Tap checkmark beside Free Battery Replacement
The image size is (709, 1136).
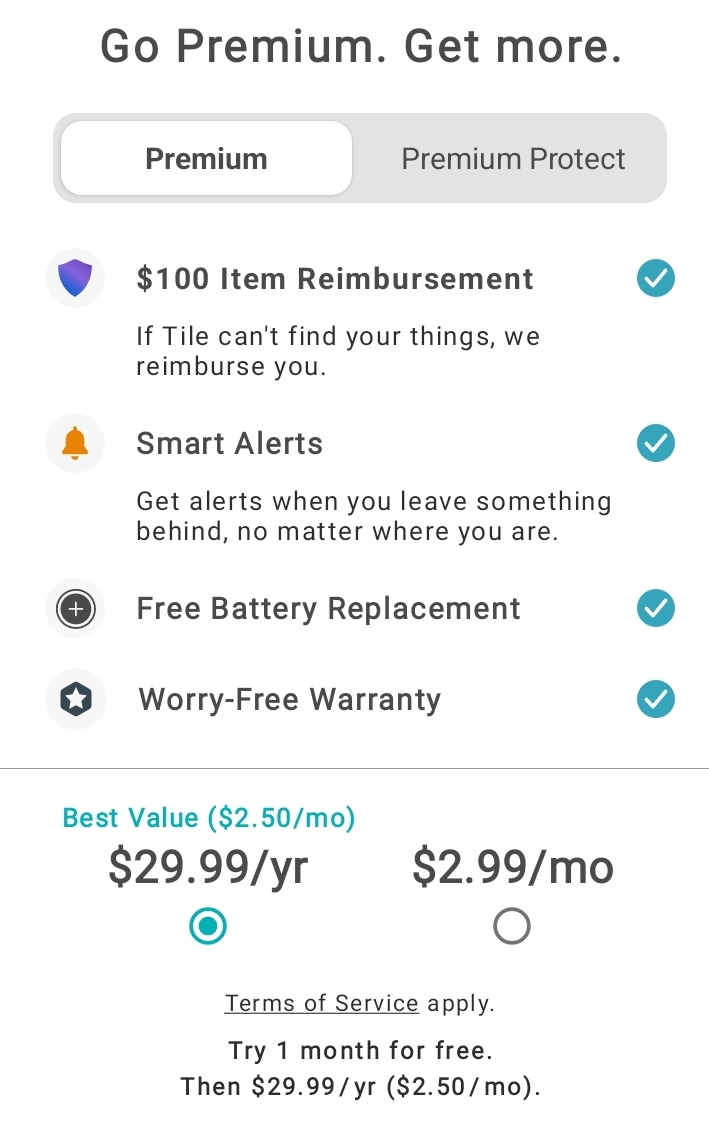point(656,608)
